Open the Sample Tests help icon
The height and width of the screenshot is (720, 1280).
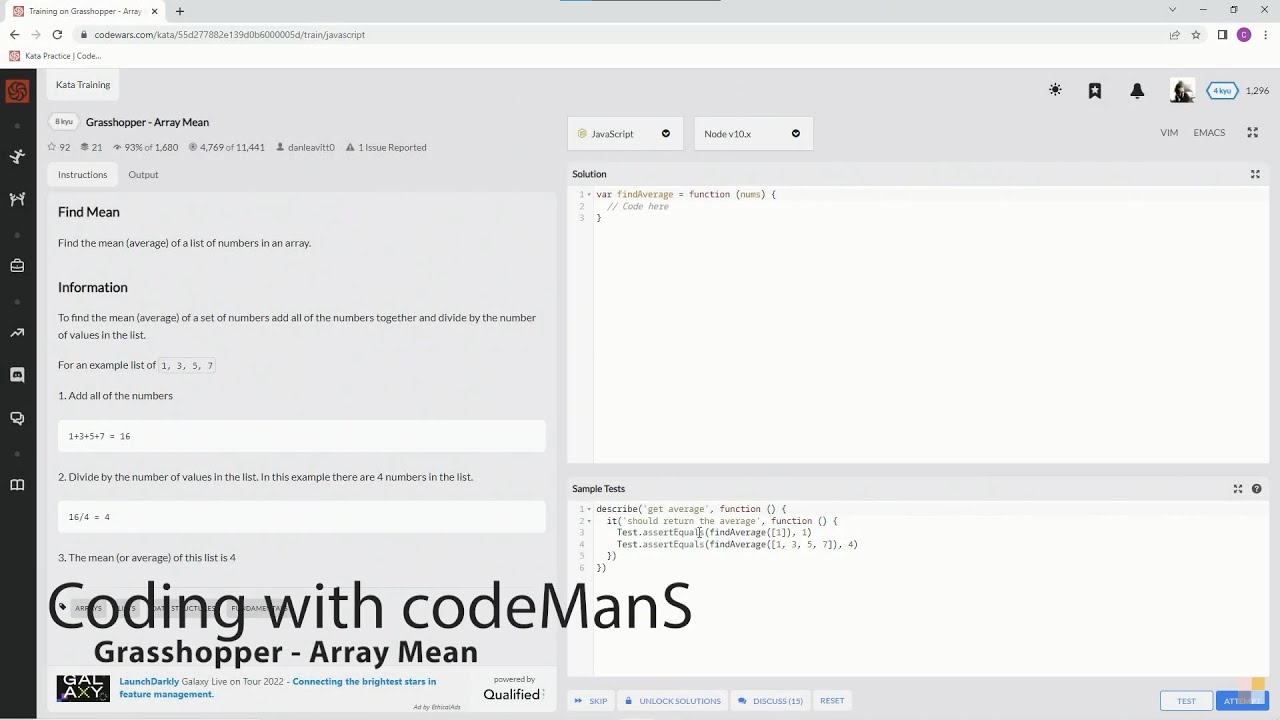1257,489
